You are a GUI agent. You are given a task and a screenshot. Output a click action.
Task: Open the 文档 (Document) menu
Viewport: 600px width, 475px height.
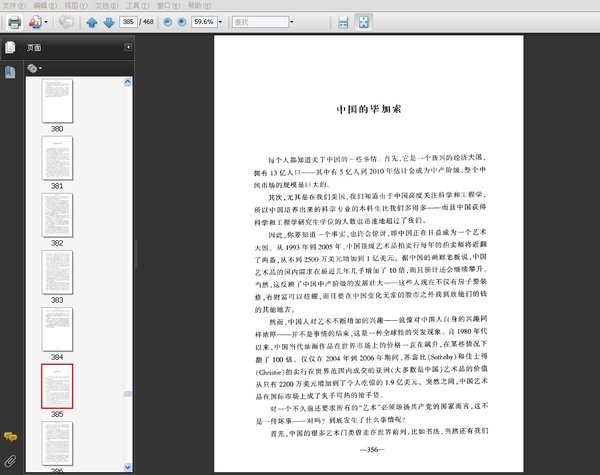[106, 5]
